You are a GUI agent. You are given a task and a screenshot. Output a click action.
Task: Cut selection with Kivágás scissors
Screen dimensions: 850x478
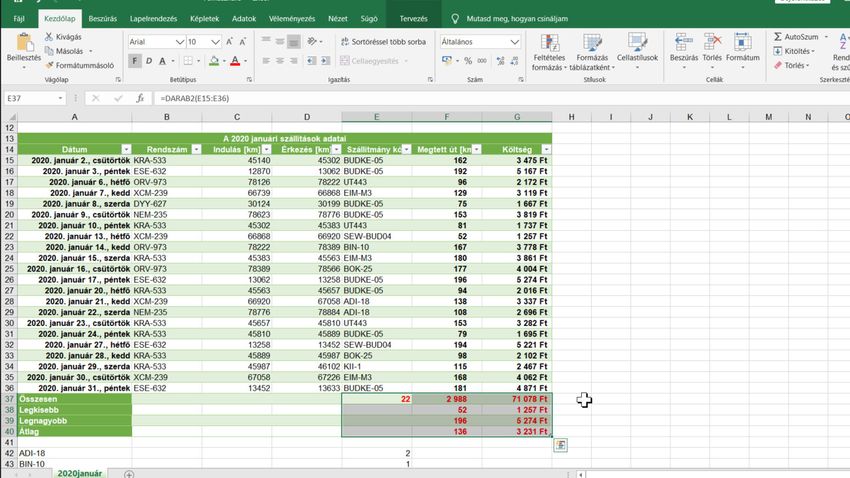click(x=49, y=37)
